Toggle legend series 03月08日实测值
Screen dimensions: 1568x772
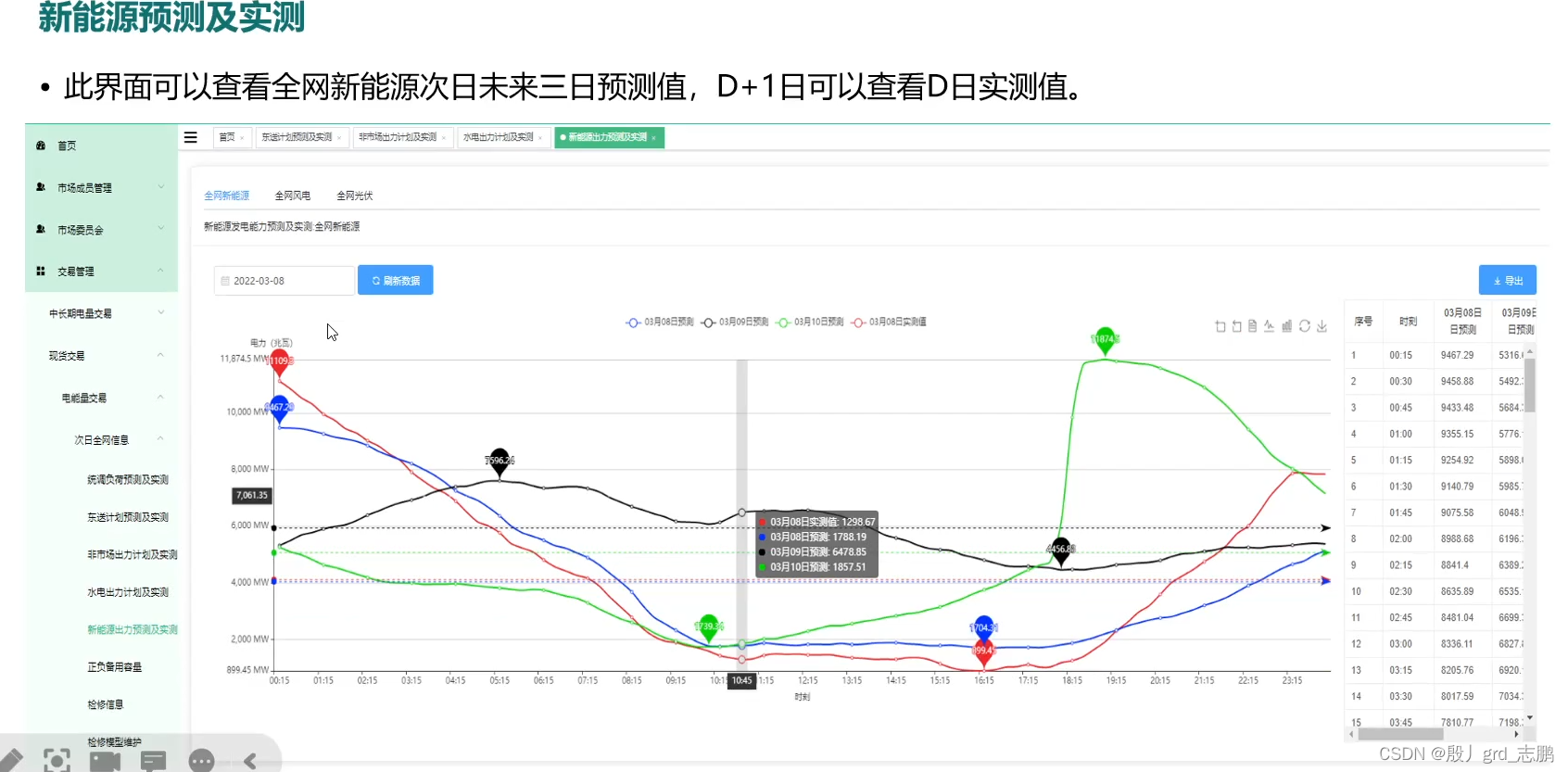pos(889,323)
